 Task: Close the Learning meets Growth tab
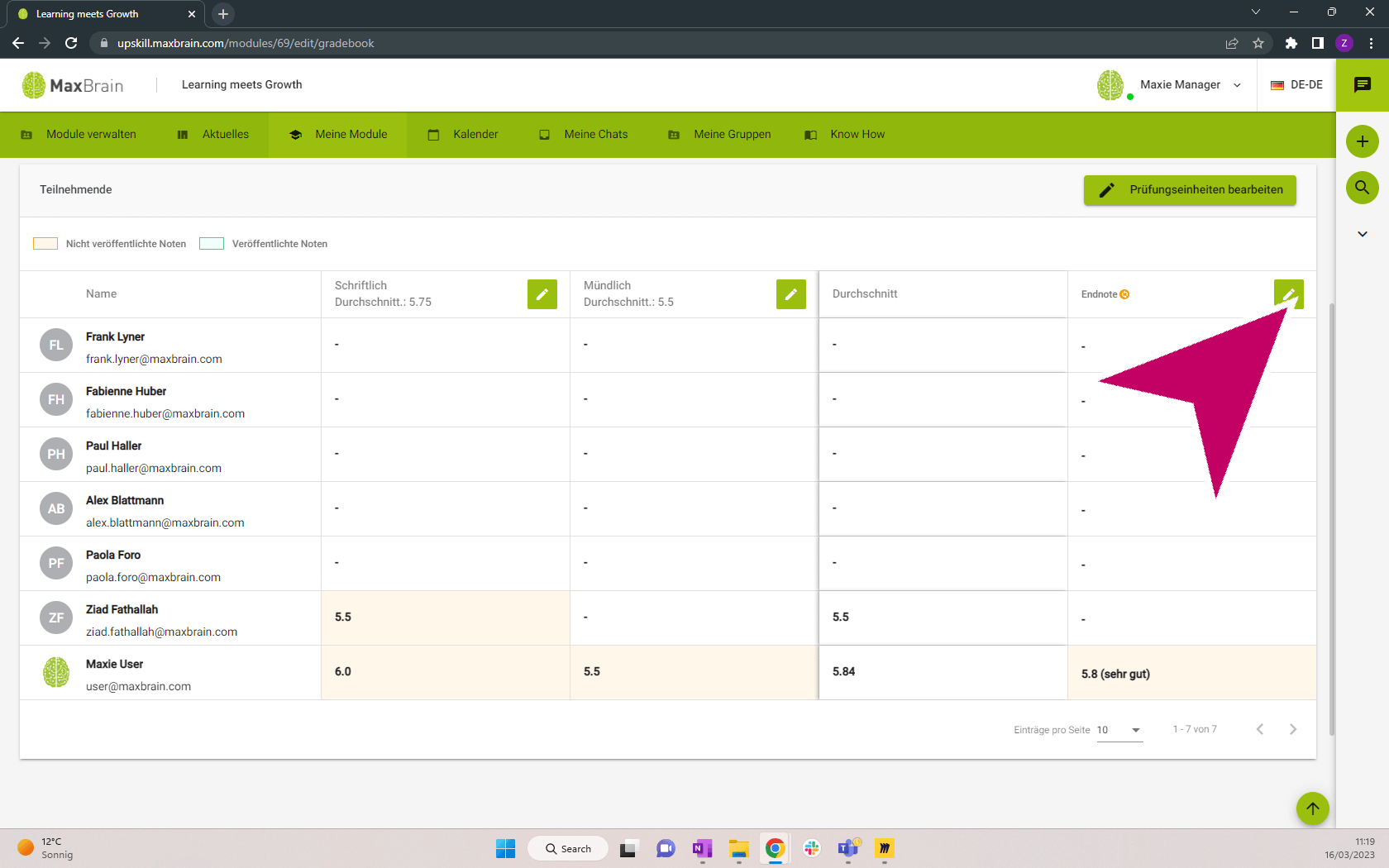[x=192, y=14]
